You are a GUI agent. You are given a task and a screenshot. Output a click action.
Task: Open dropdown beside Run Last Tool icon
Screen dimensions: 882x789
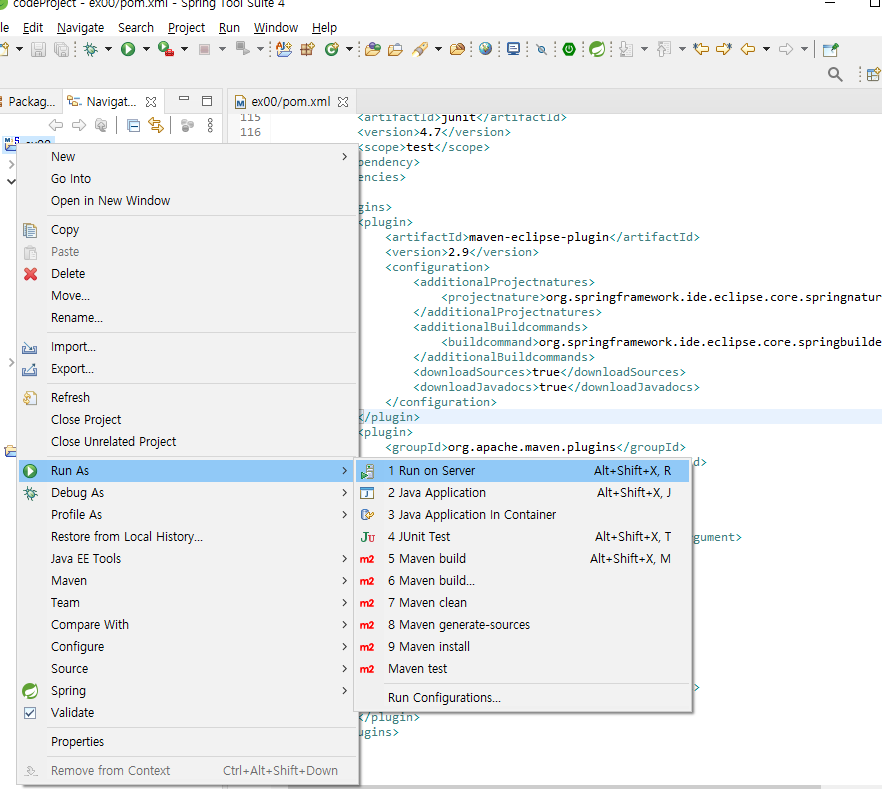pyautogui.click(x=184, y=49)
